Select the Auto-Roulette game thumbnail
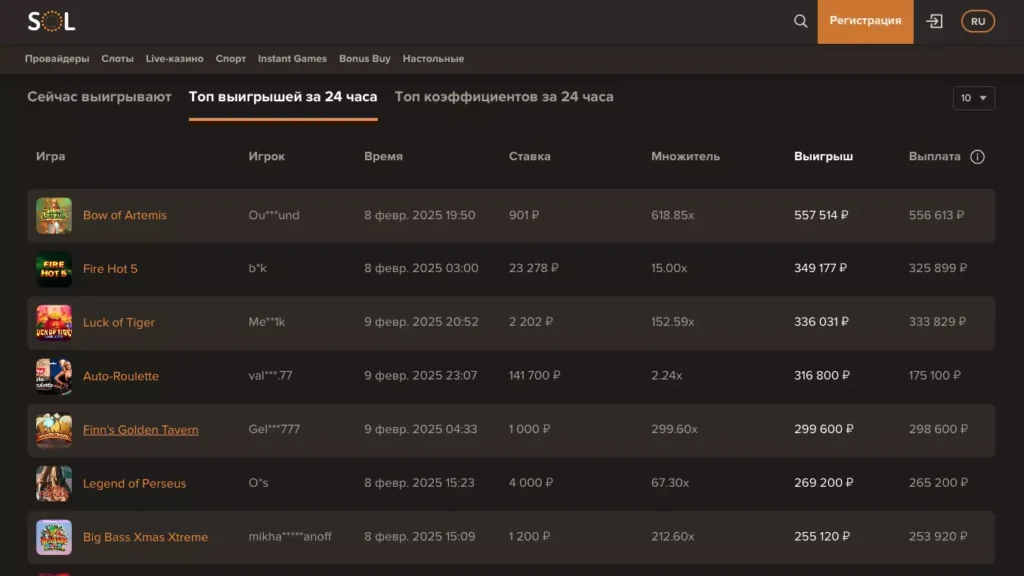 (x=54, y=376)
